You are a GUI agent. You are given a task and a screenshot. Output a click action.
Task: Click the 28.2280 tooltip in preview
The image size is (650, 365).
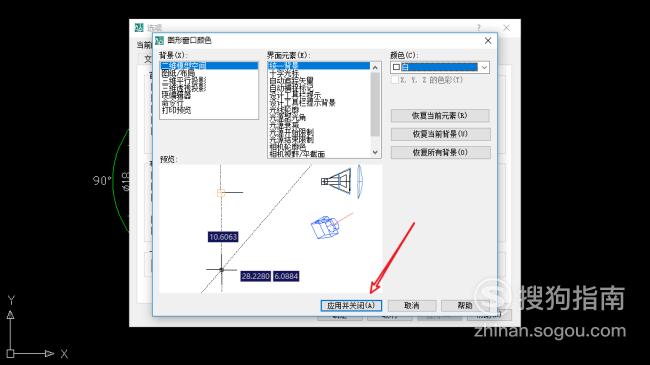coord(256,276)
